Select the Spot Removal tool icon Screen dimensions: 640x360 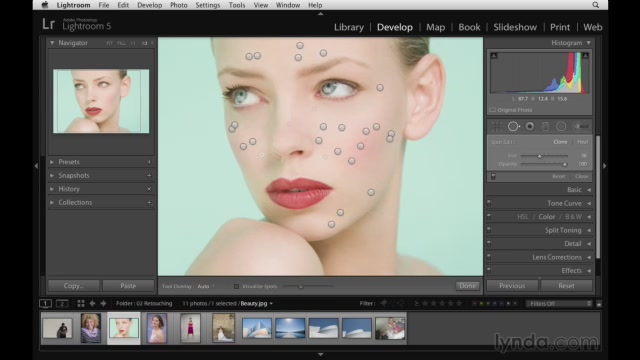click(513, 127)
